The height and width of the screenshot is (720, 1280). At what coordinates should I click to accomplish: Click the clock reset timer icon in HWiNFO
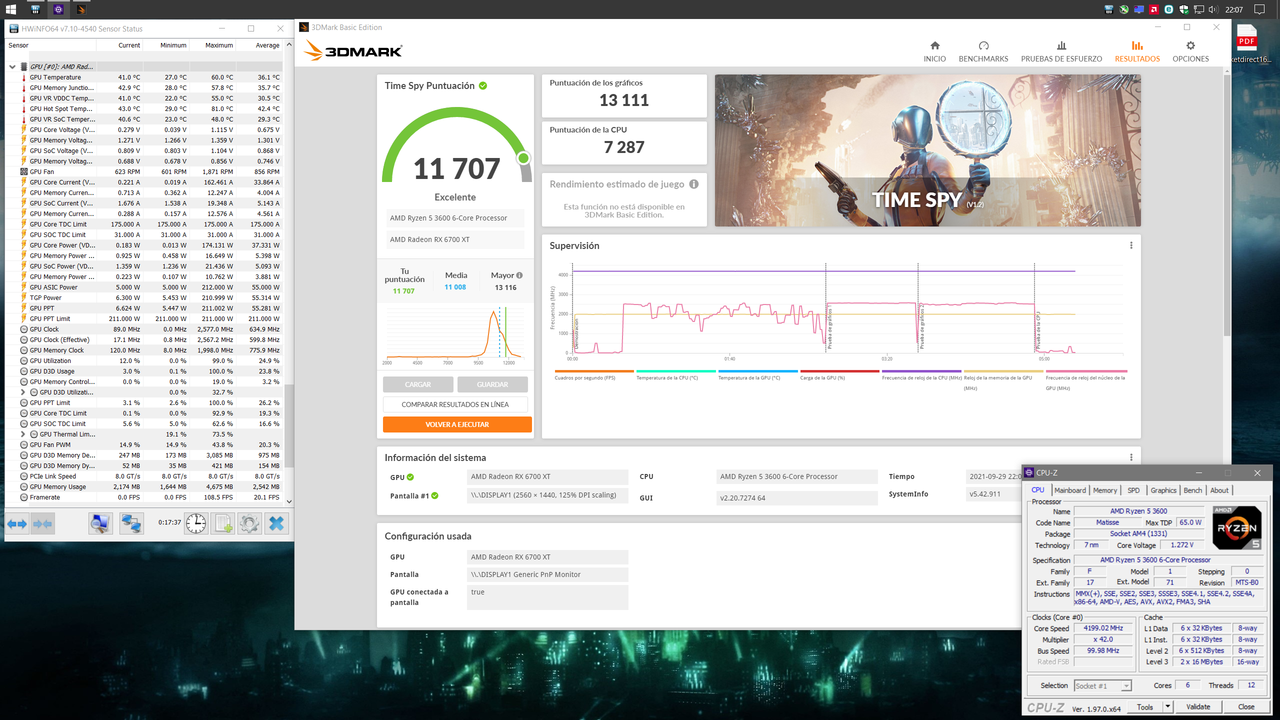click(x=195, y=523)
